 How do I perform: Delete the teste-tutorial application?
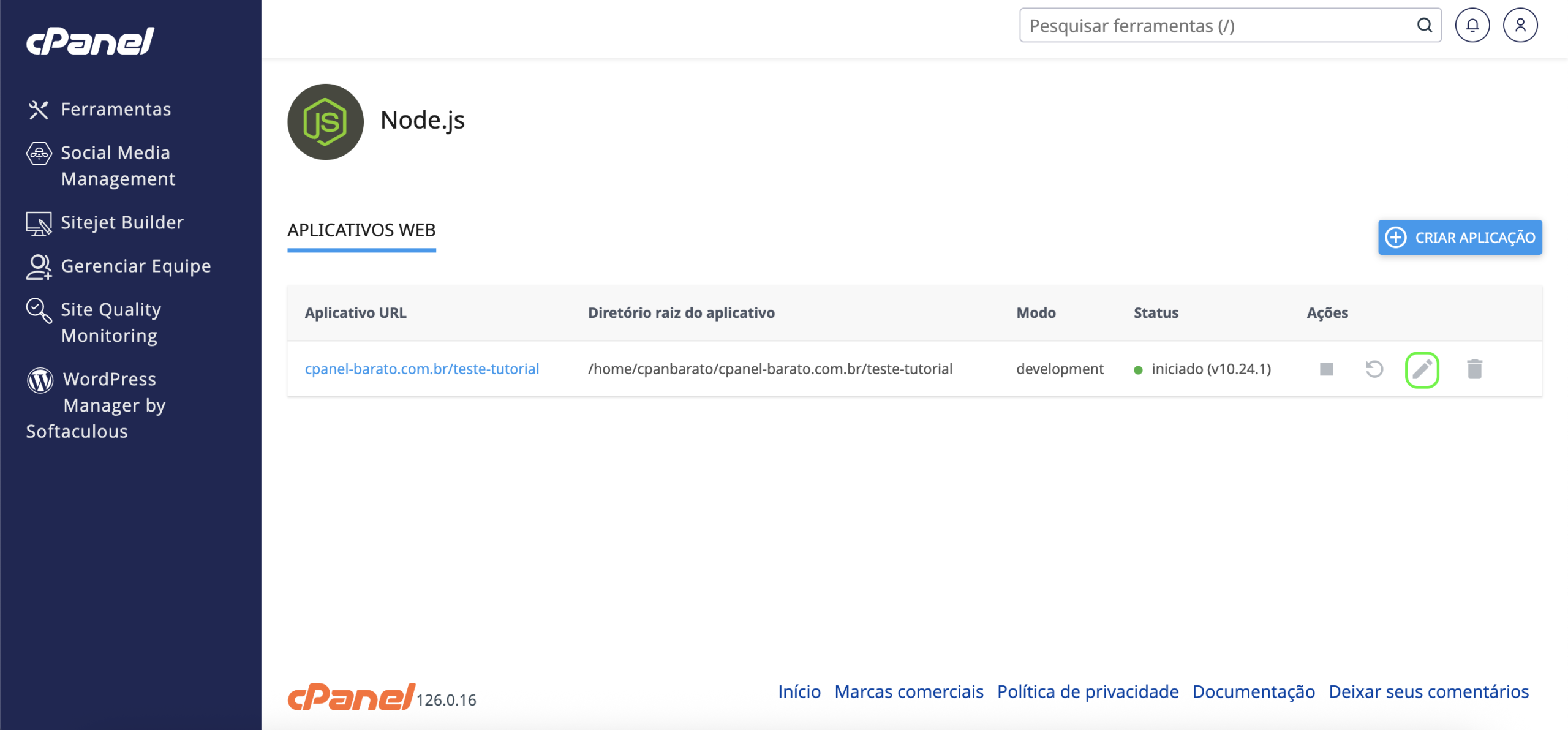(1475, 369)
